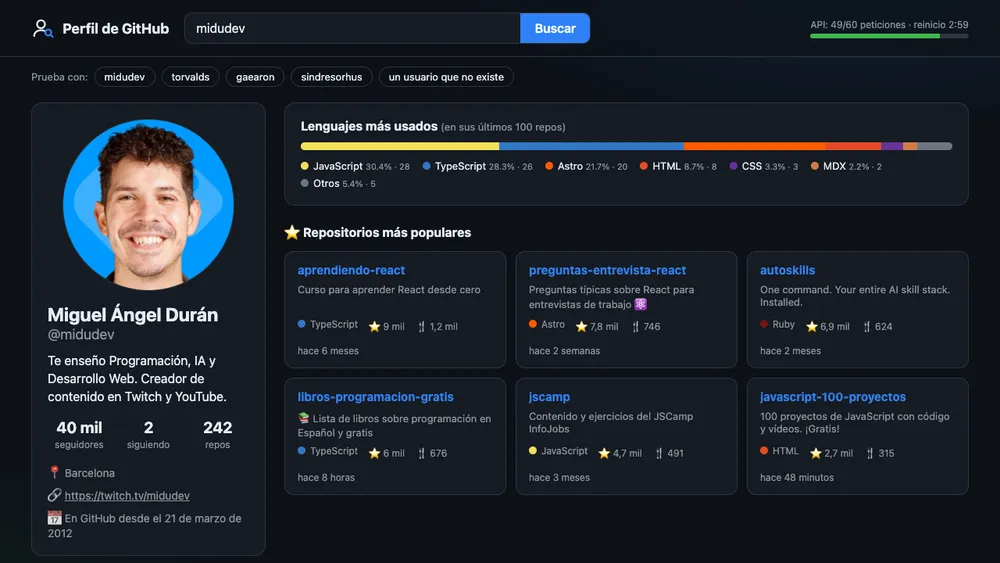
Task: Click the star icon in autoskills card
Action: coord(812,326)
